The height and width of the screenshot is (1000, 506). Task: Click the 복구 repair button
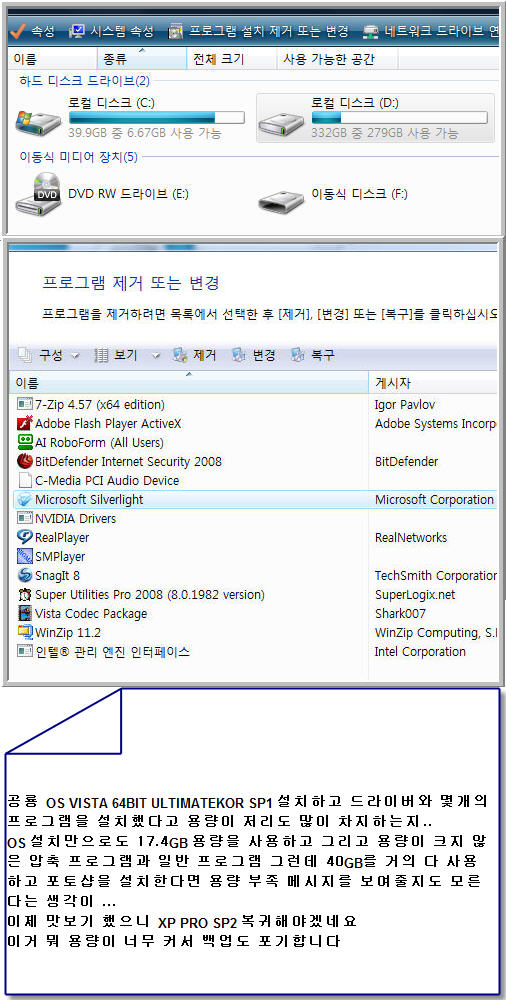click(313, 355)
